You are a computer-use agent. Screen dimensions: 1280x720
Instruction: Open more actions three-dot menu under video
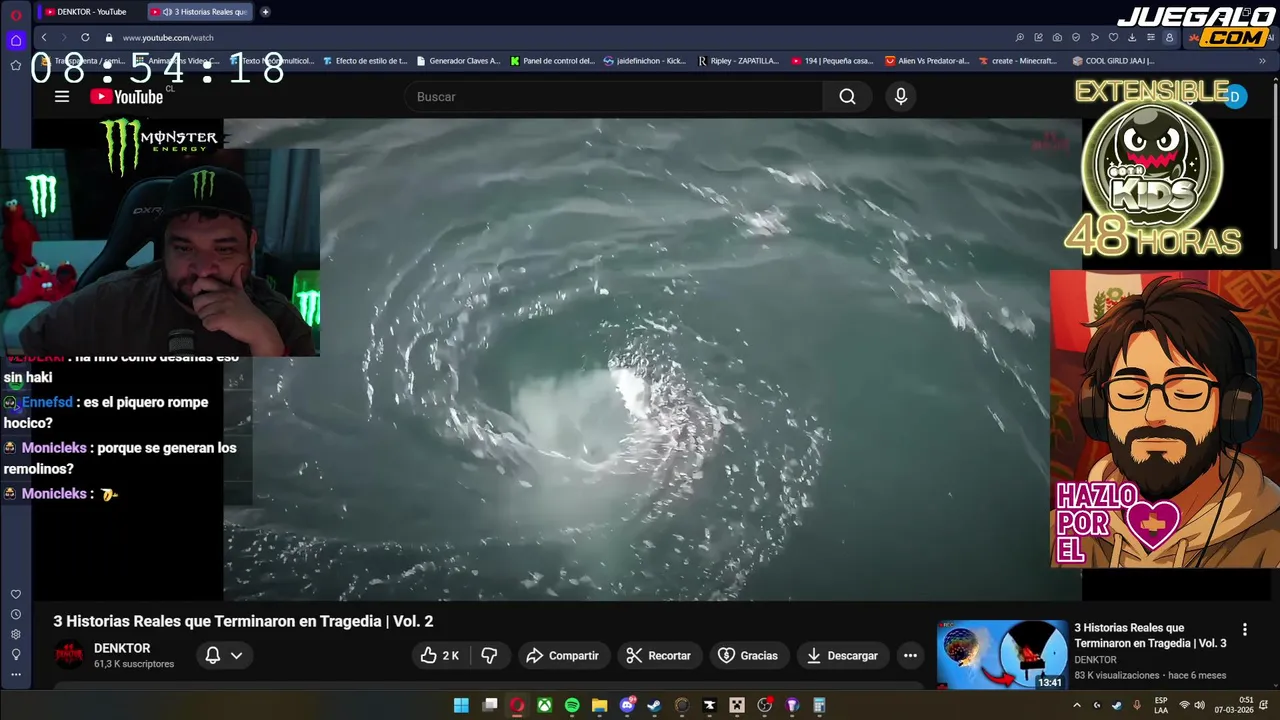coord(910,656)
